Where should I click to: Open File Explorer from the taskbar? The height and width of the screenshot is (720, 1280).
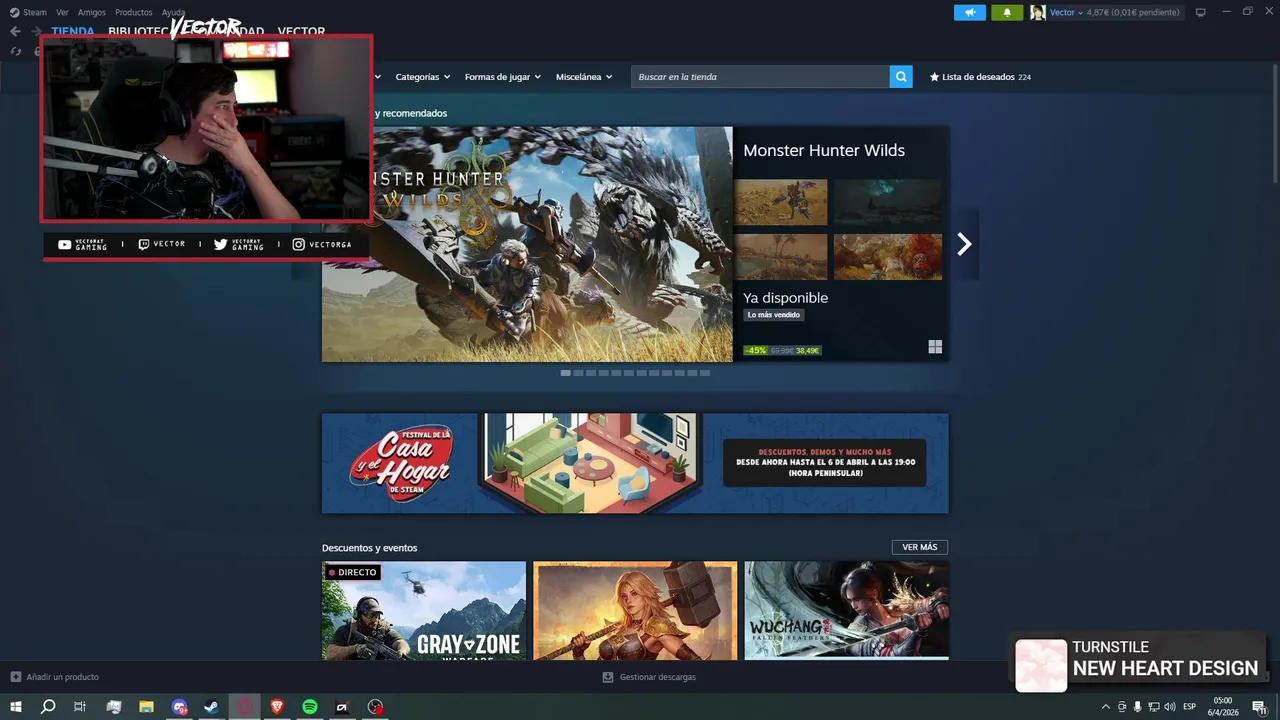pos(147,707)
